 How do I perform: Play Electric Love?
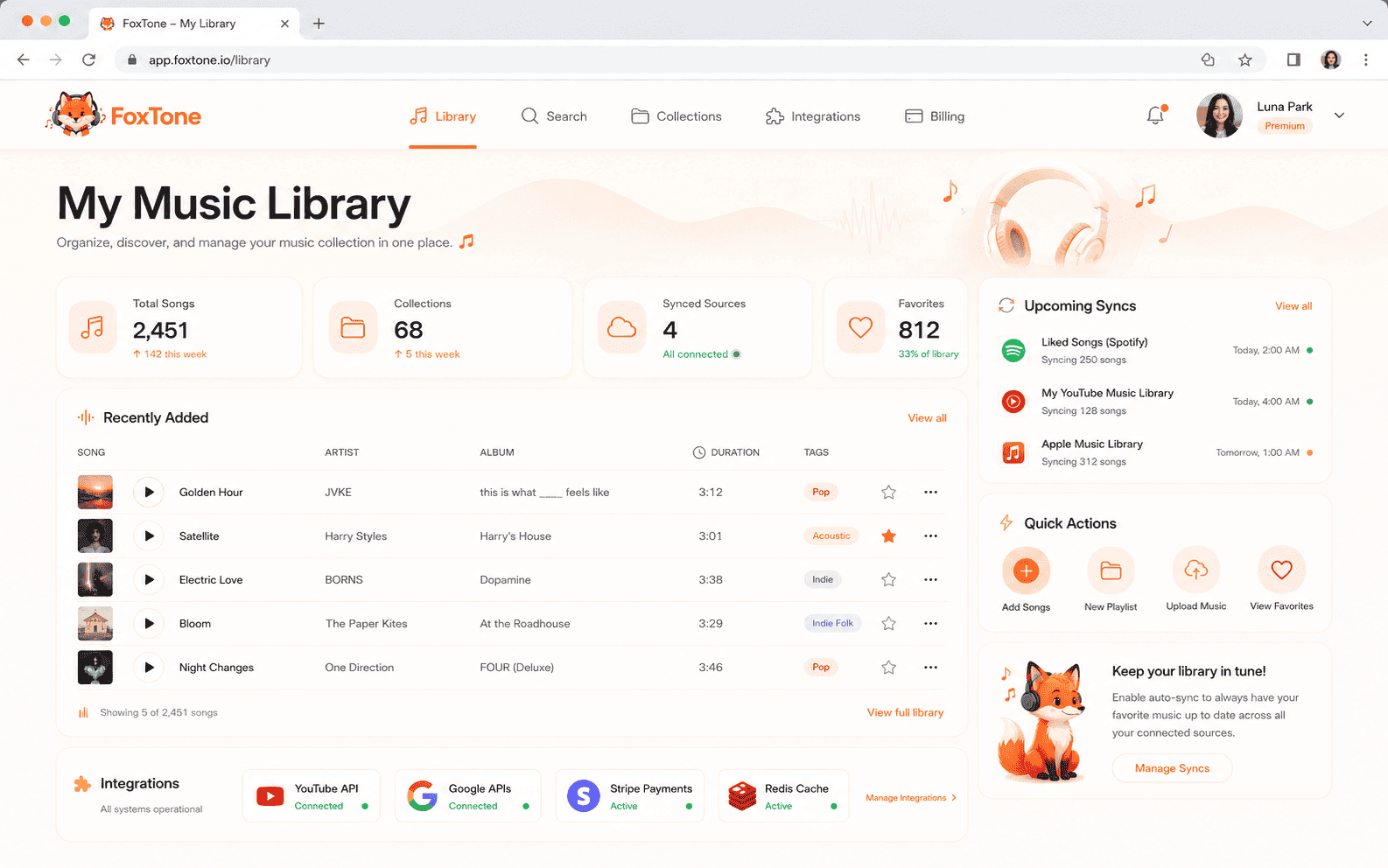click(x=149, y=579)
